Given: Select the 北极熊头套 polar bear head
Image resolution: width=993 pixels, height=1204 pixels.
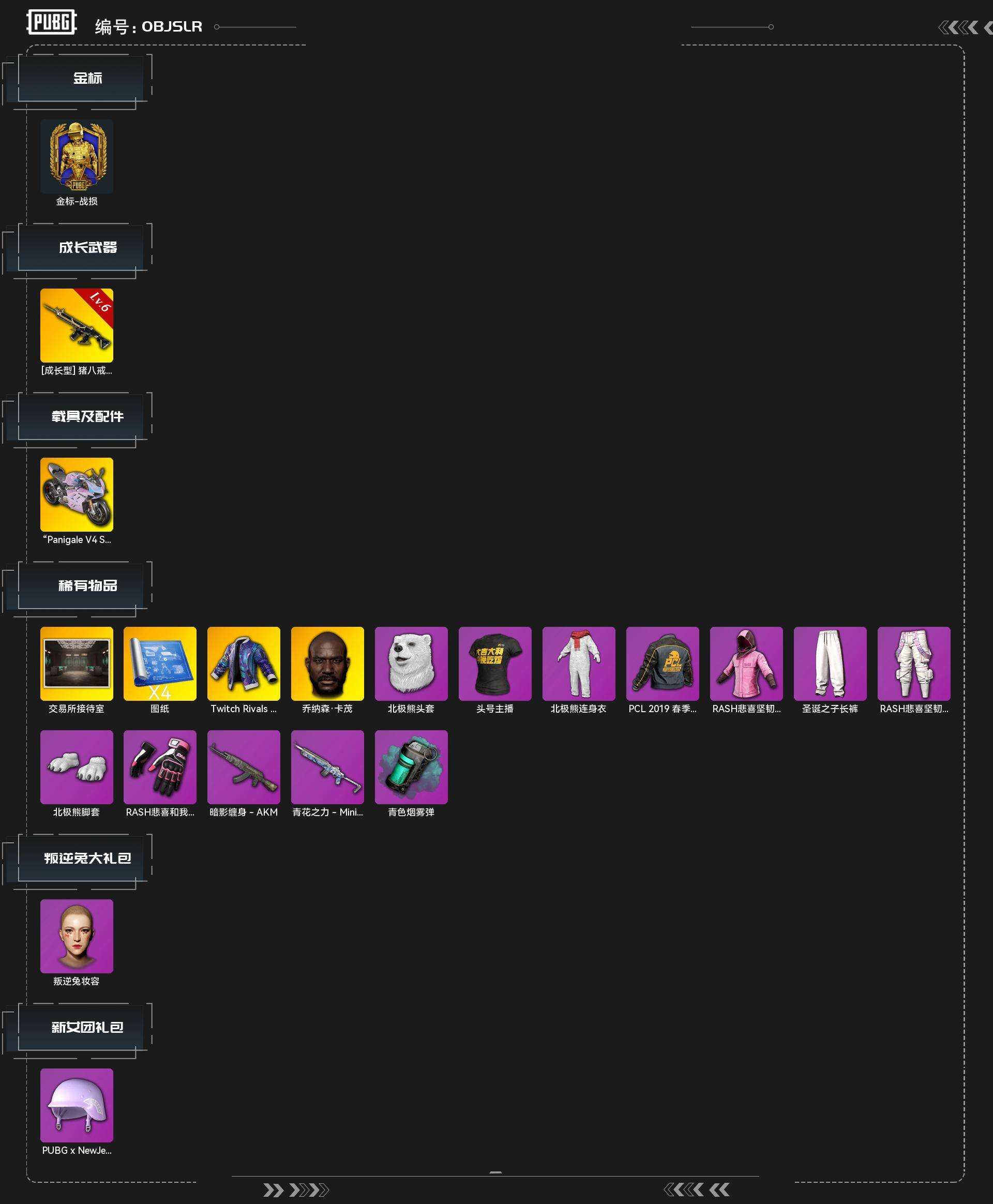Looking at the screenshot, I should pos(411,664).
